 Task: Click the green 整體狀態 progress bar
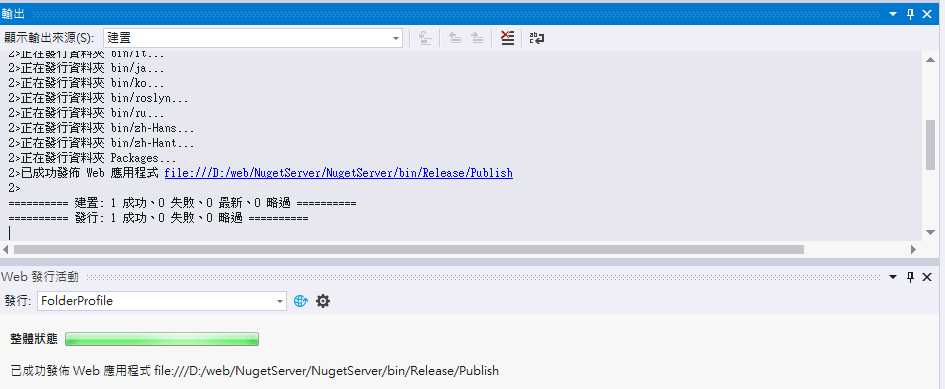pyautogui.click(x=162, y=339)
